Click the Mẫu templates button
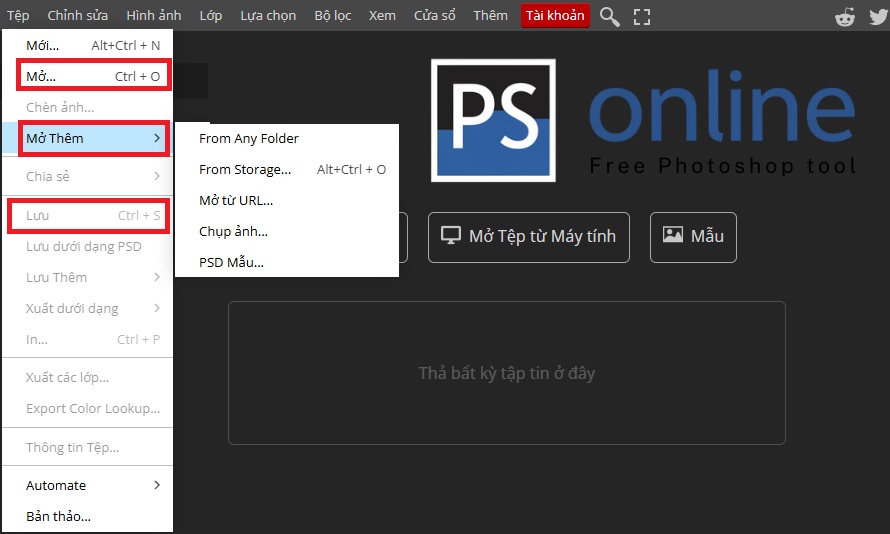 [x=693, y=237]
